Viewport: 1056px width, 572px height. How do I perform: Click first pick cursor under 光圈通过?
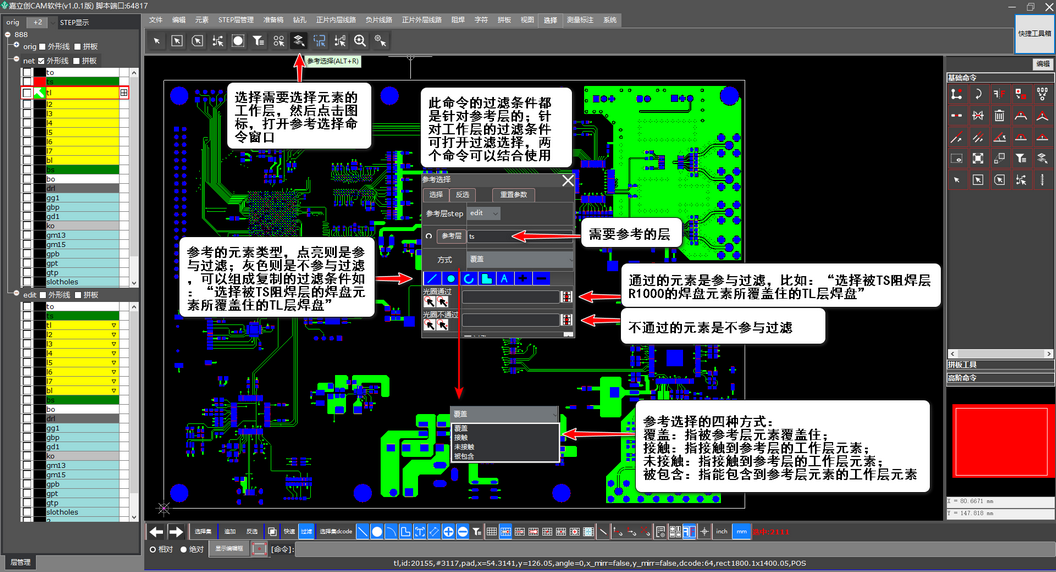click(429, 303)
